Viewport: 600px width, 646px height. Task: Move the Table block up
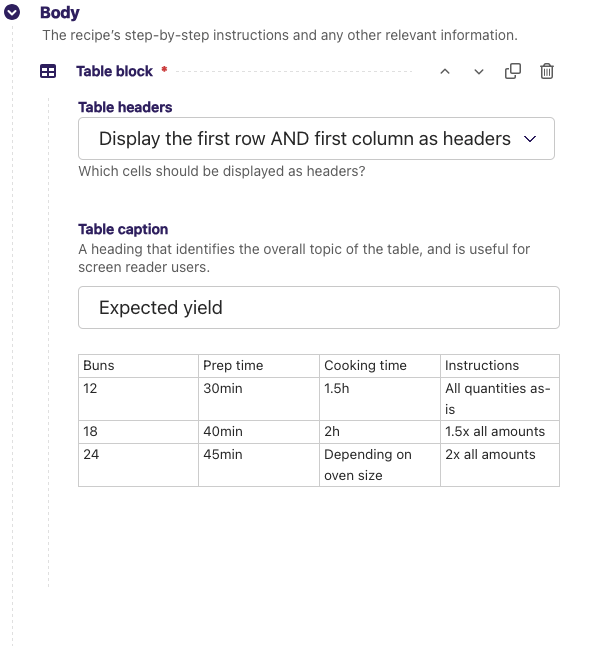pos(445,72)
